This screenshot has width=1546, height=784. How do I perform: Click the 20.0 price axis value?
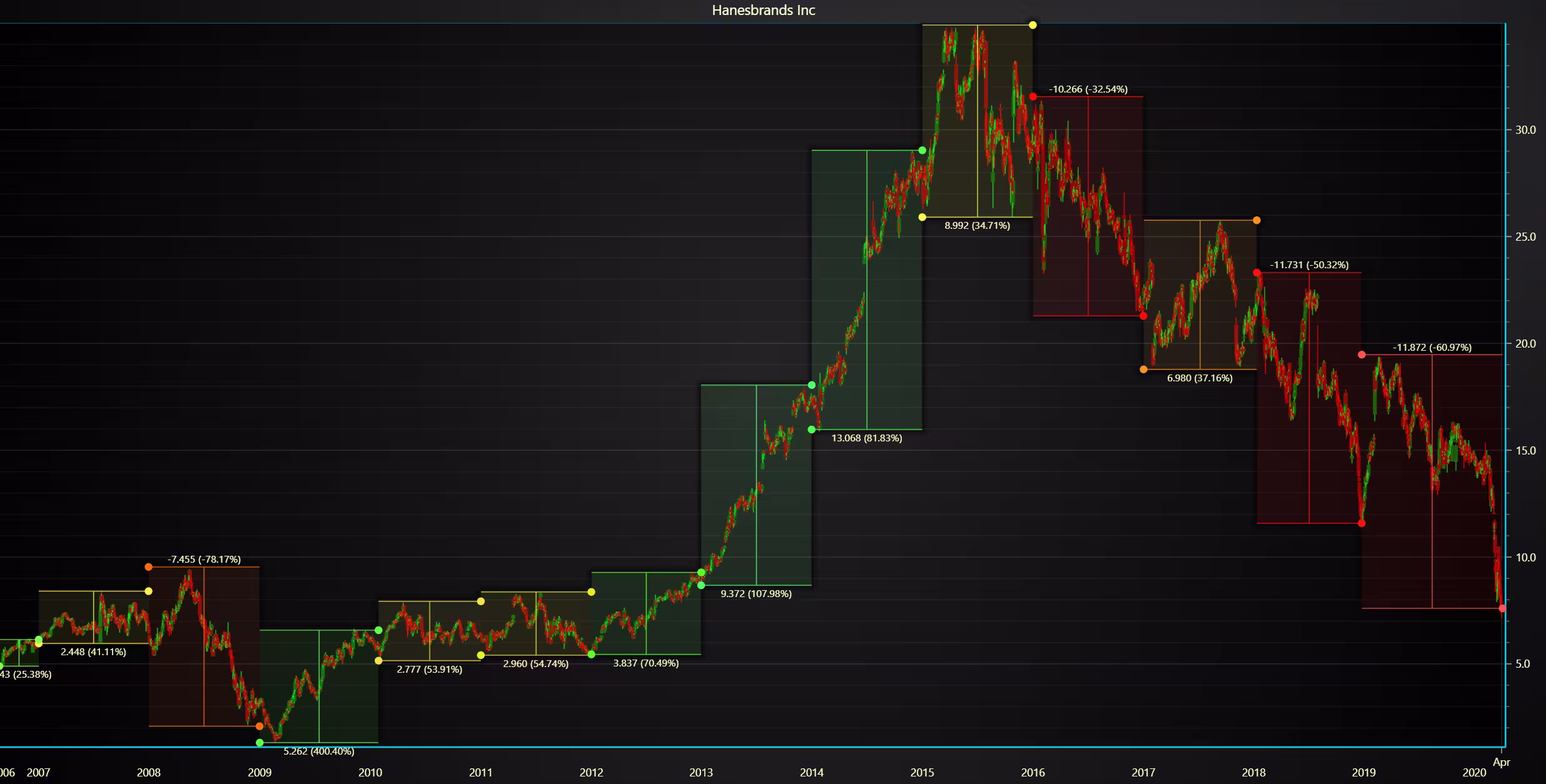click(x=1525, y=344)
